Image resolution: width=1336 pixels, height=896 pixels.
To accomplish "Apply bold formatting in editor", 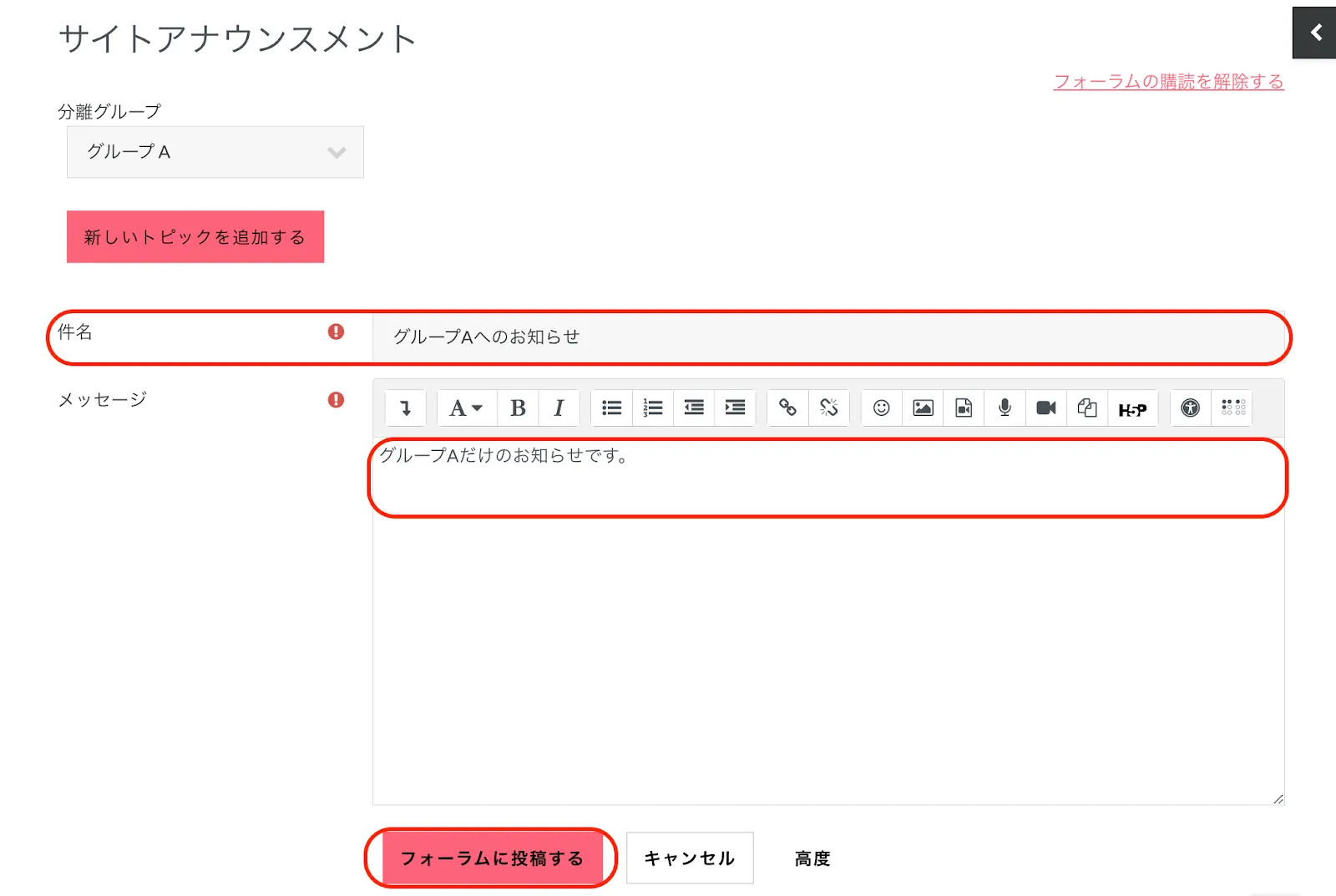I will coord(518,408).
